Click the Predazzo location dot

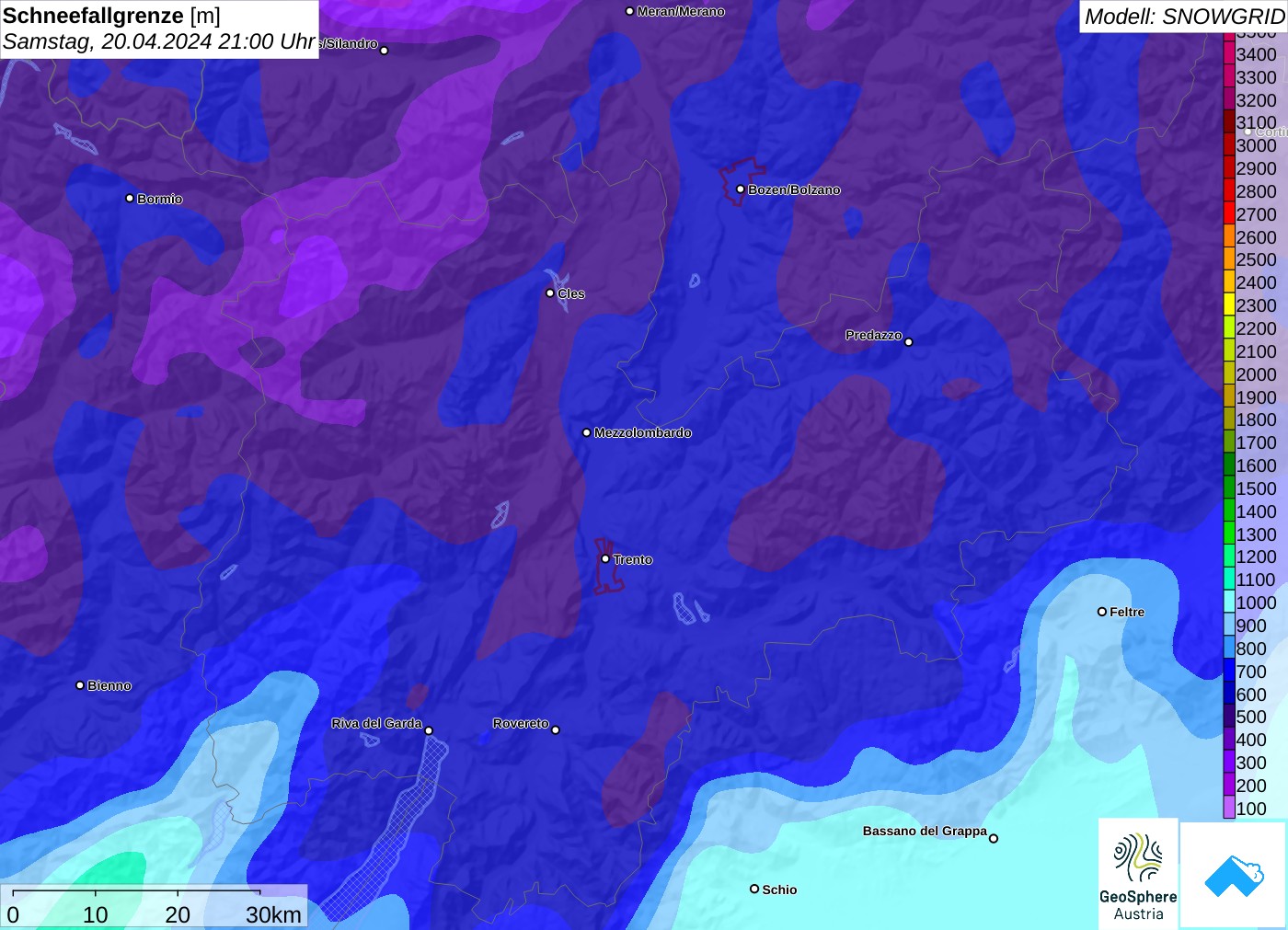click(x=909, y=341)
